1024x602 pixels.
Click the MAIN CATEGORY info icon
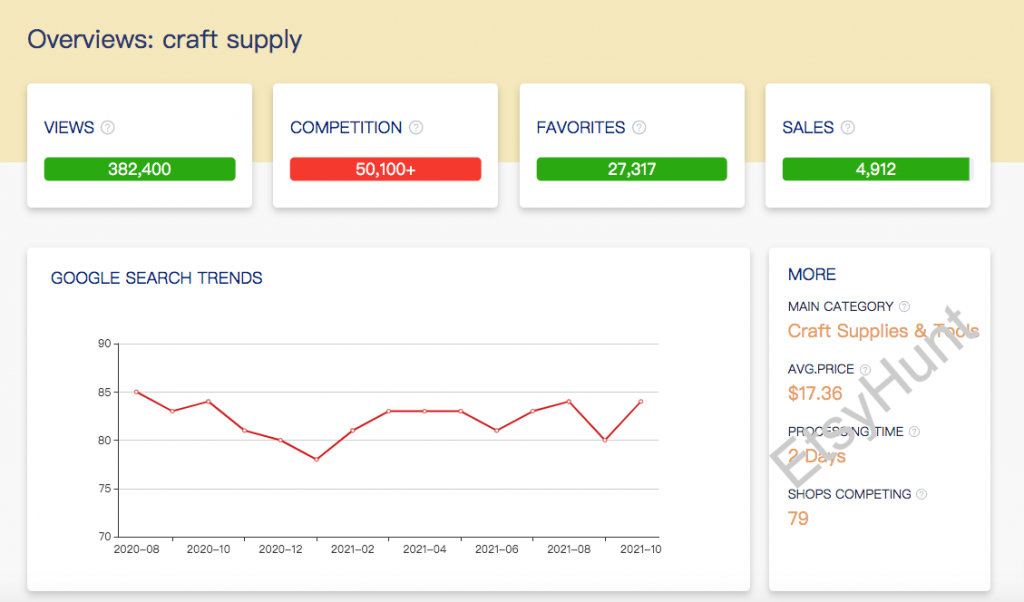coord(904,307)
